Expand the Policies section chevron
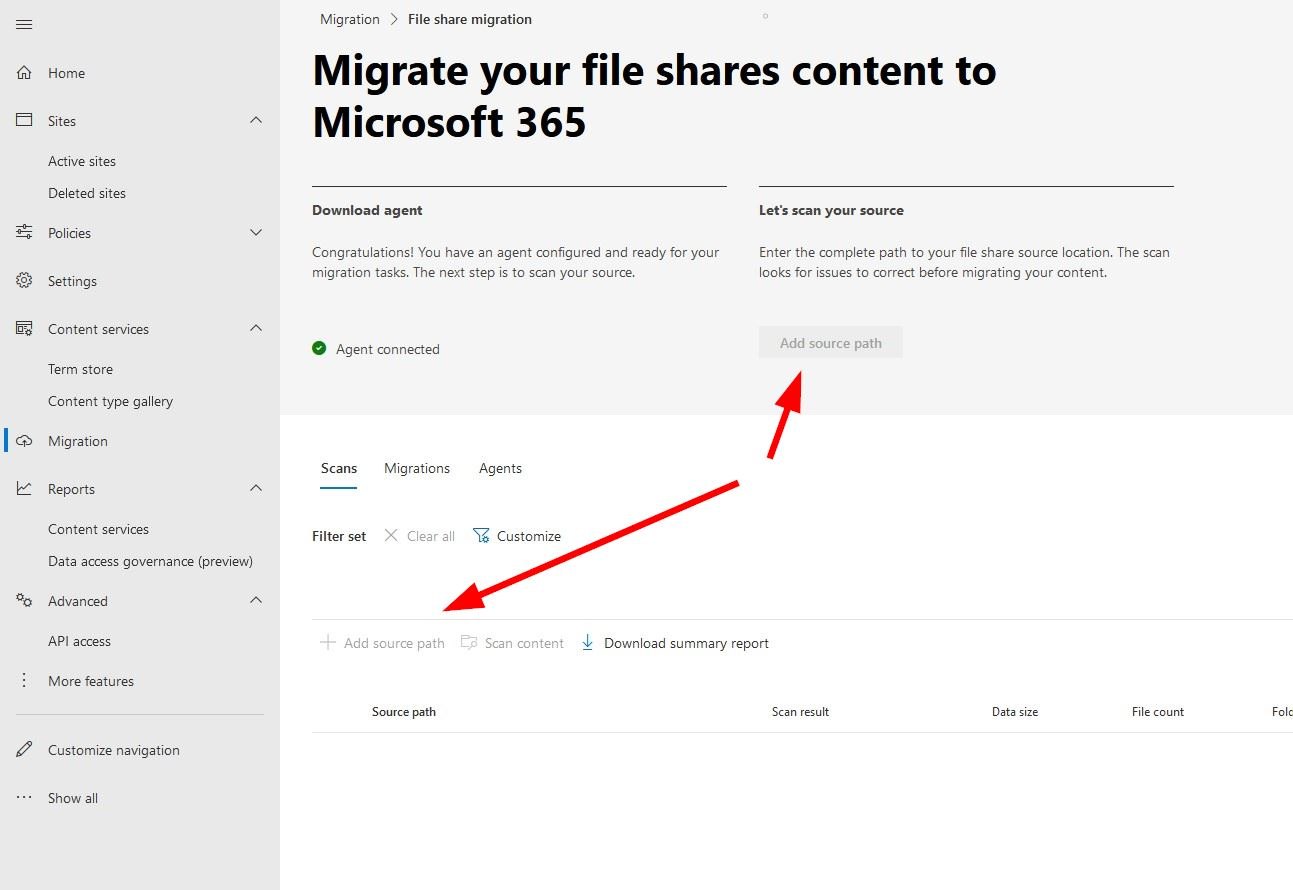 tap(256, 232)
